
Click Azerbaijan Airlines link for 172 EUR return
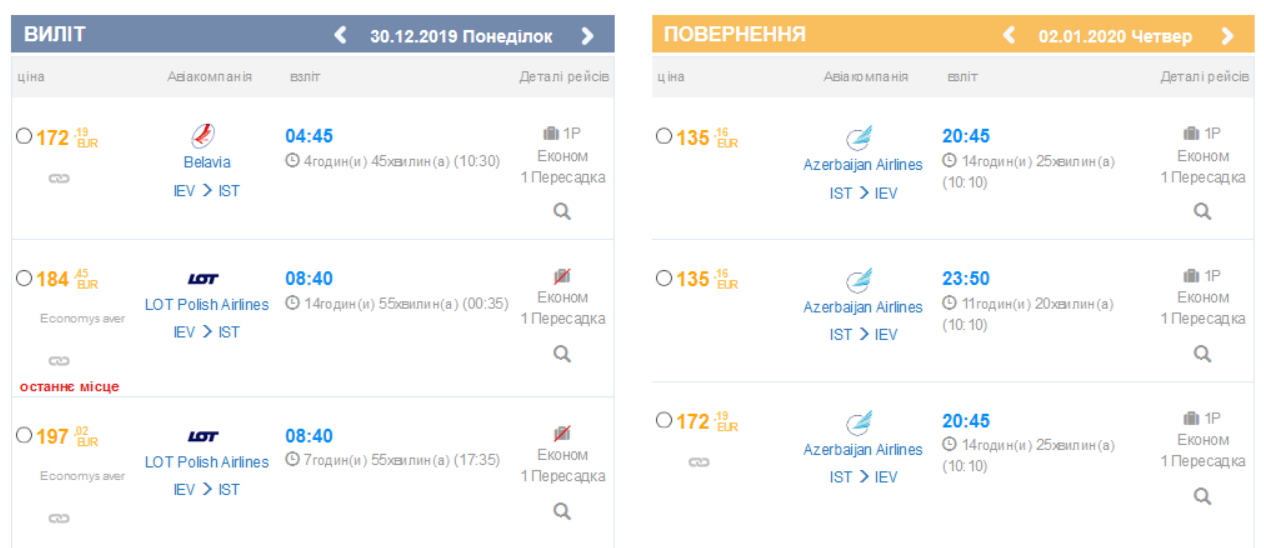pyautogui.click(x=863, y=450)
